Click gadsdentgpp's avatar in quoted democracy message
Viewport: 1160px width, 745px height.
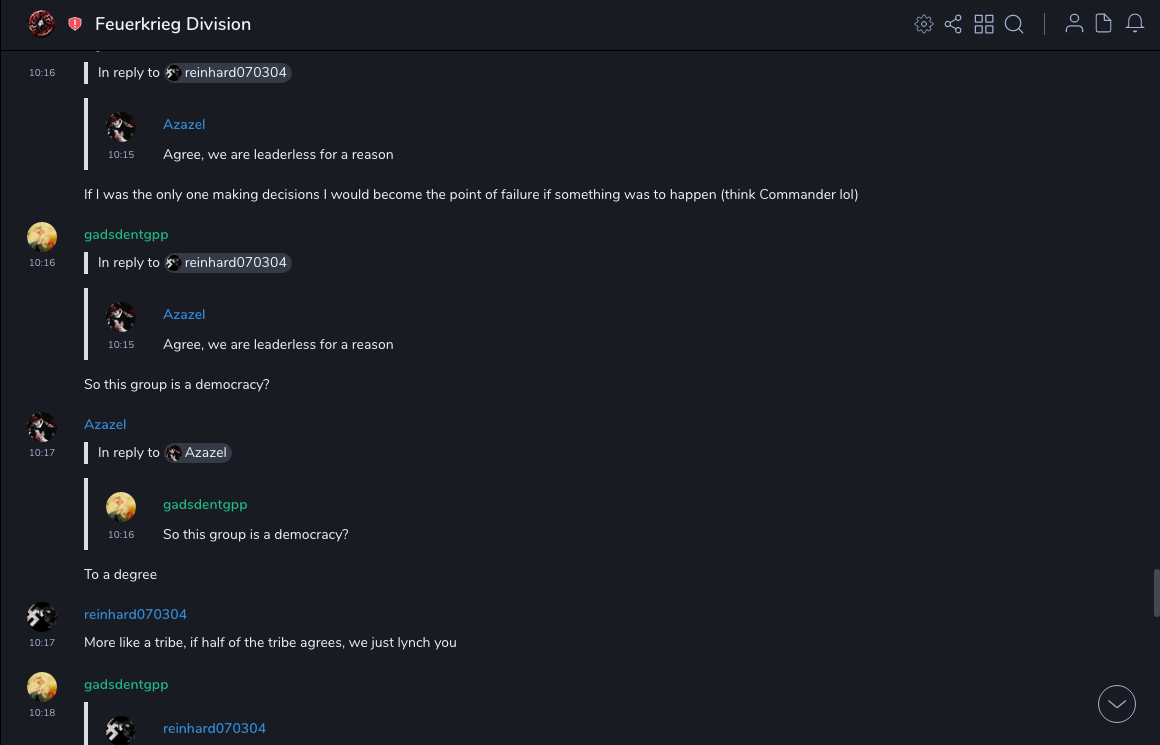[x=121, y=507]
